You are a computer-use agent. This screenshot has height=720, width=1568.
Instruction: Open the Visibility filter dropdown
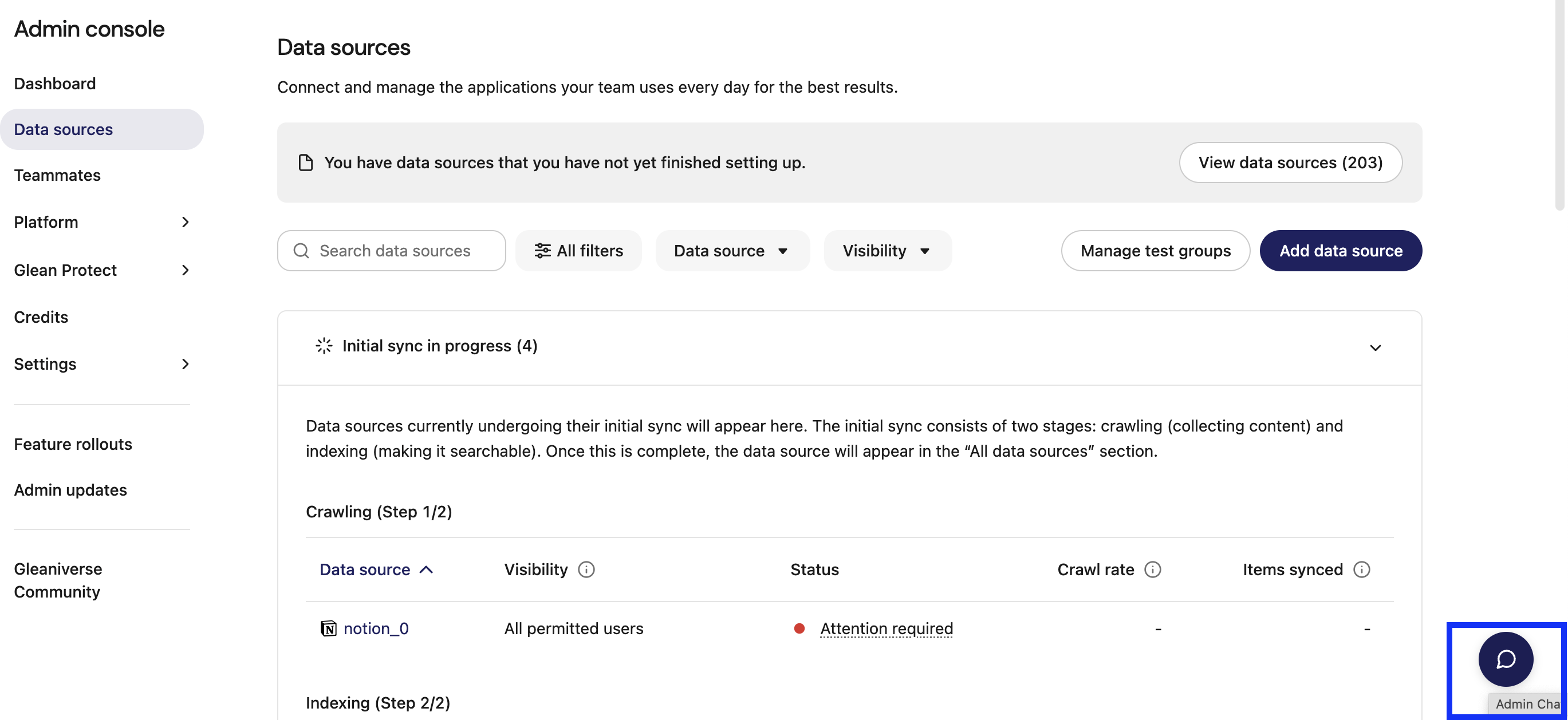point(887,251)
